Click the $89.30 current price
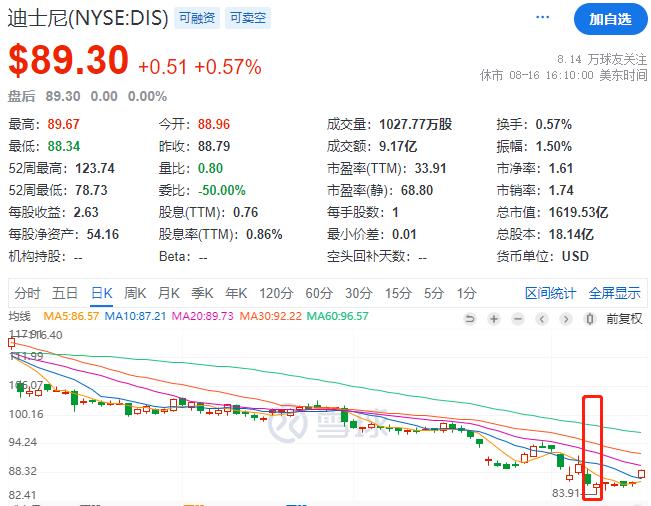651x506 pixels. click(69, 61)
